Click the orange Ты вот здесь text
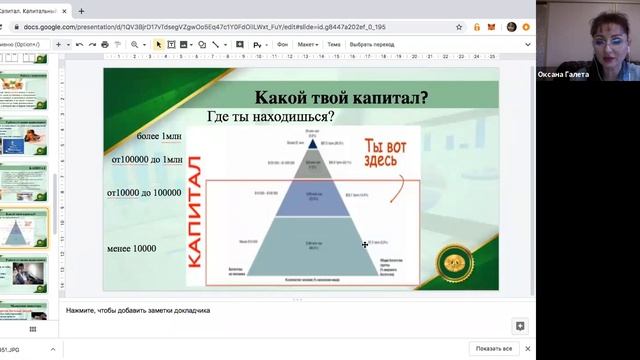Viewport: 640px width, 360px height. 385,153
